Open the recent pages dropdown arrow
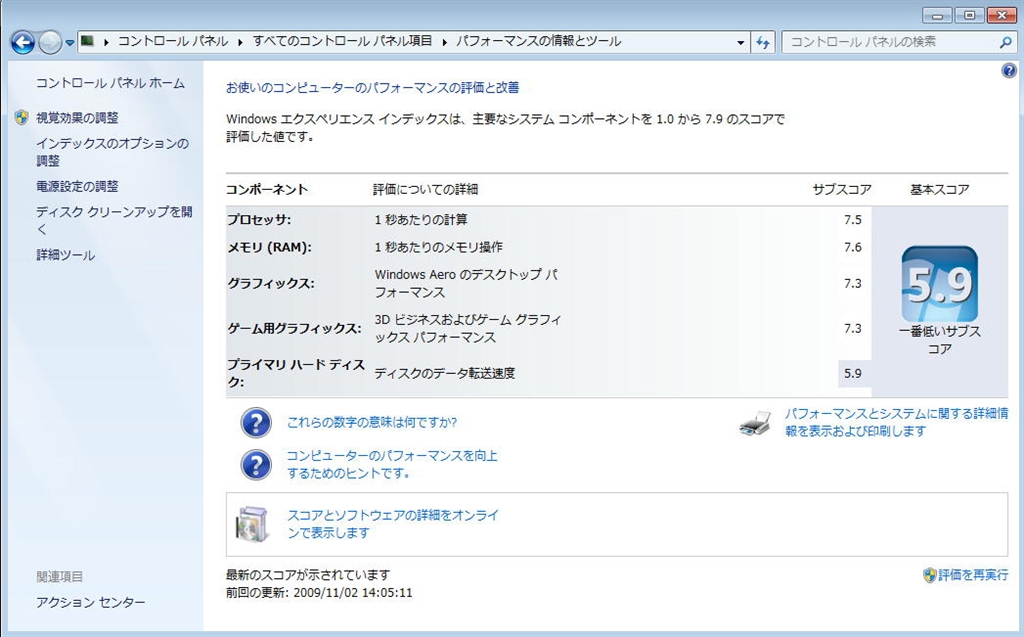The image size is (1024, 637). 69,44
